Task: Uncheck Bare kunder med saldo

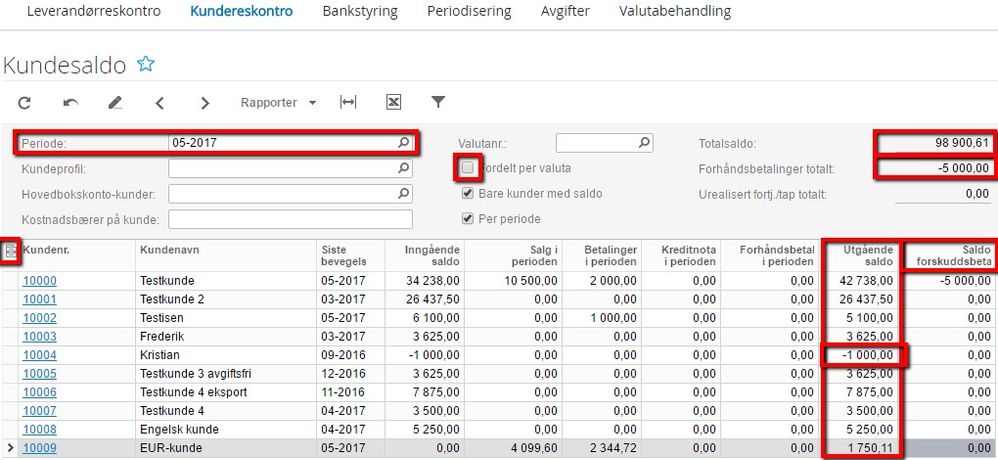Action: click(x=468, y=193)
